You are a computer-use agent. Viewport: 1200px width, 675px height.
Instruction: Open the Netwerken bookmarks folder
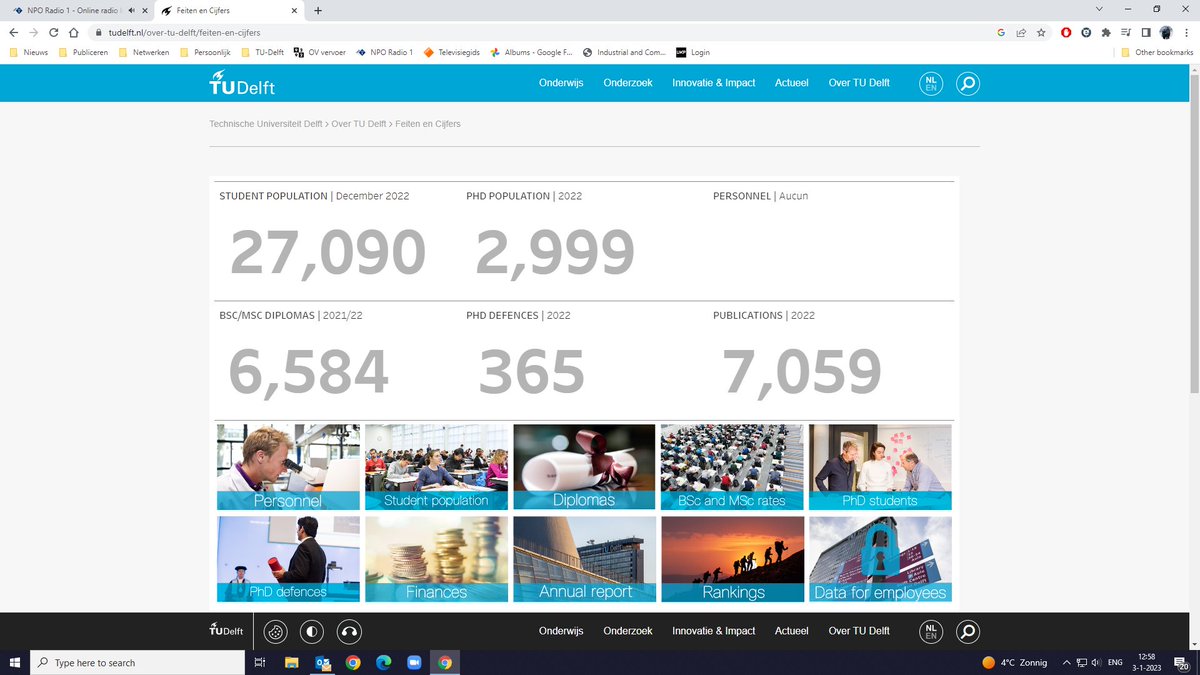tap(144, 52)
